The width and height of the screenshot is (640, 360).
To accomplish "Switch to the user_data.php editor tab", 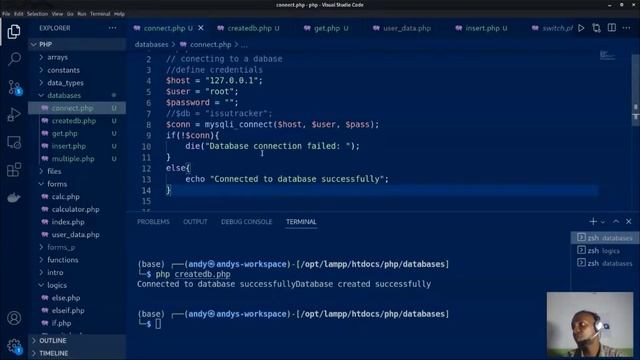I will point(402,28).
